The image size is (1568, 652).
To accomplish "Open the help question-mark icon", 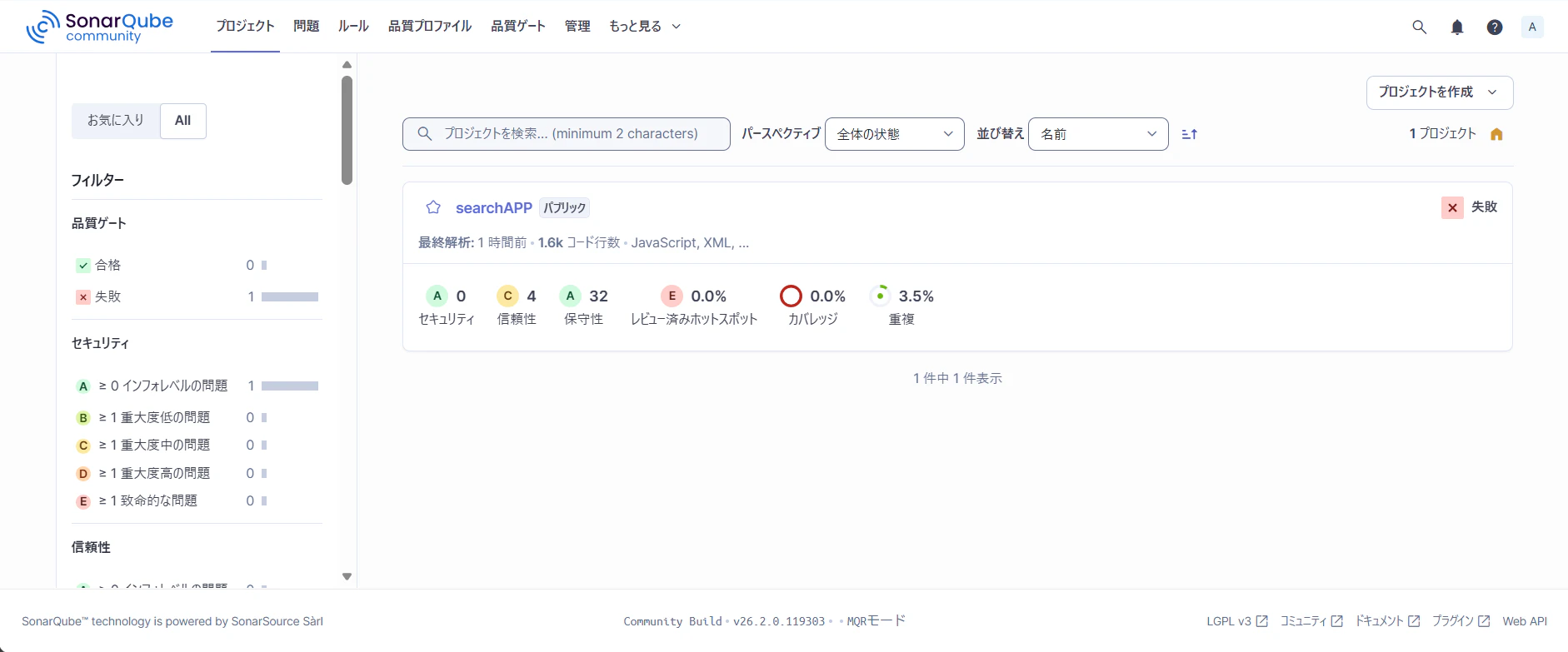I will pyautogui.click(x=1495, y=27).
